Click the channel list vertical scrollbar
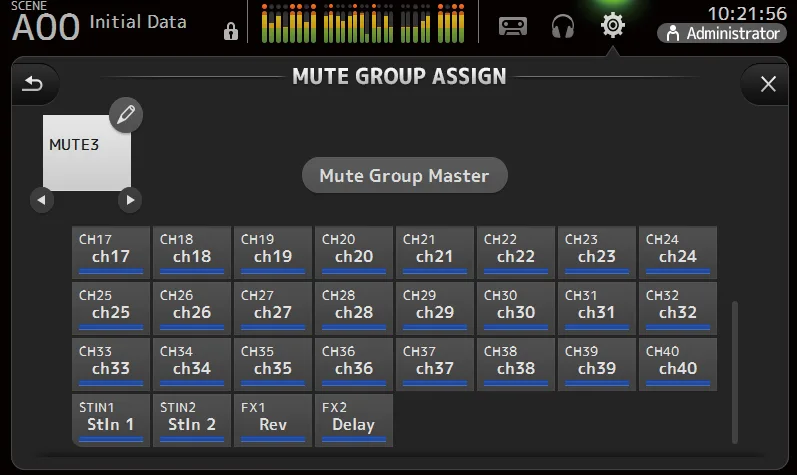Screen dimensions: 797x475 (734, 372)
